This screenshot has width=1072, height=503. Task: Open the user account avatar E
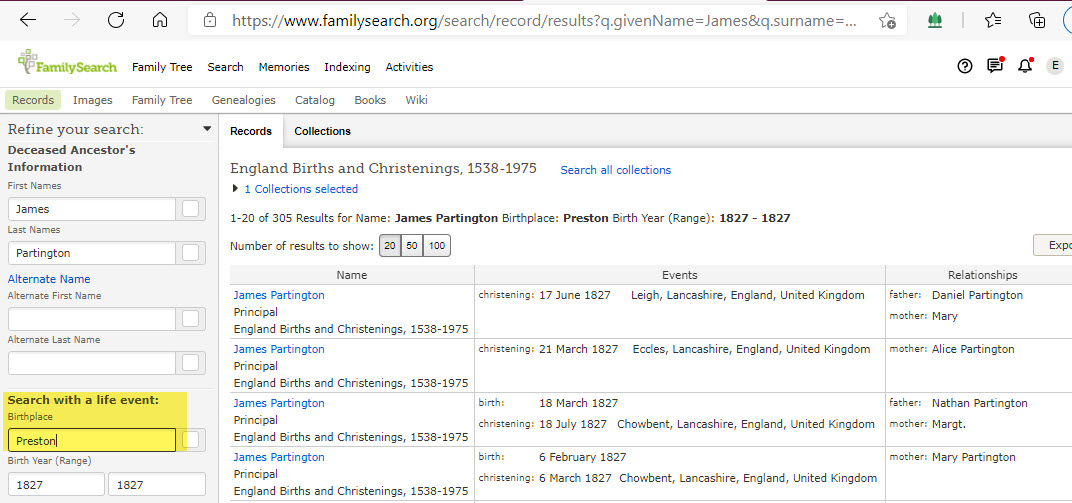point(1055,66)
